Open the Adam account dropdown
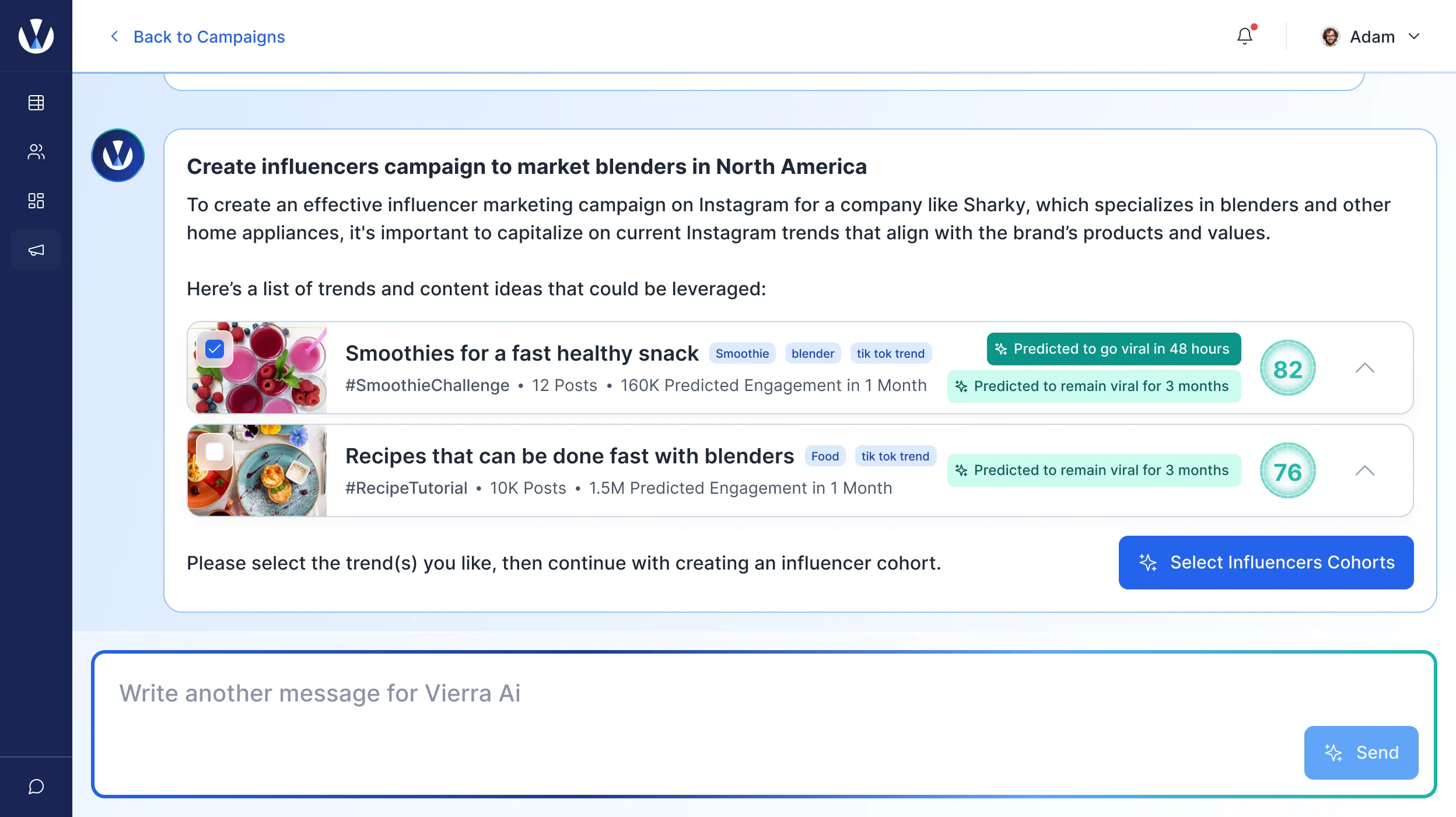Screen dimensions: 1456x817 coord(1414,37)
